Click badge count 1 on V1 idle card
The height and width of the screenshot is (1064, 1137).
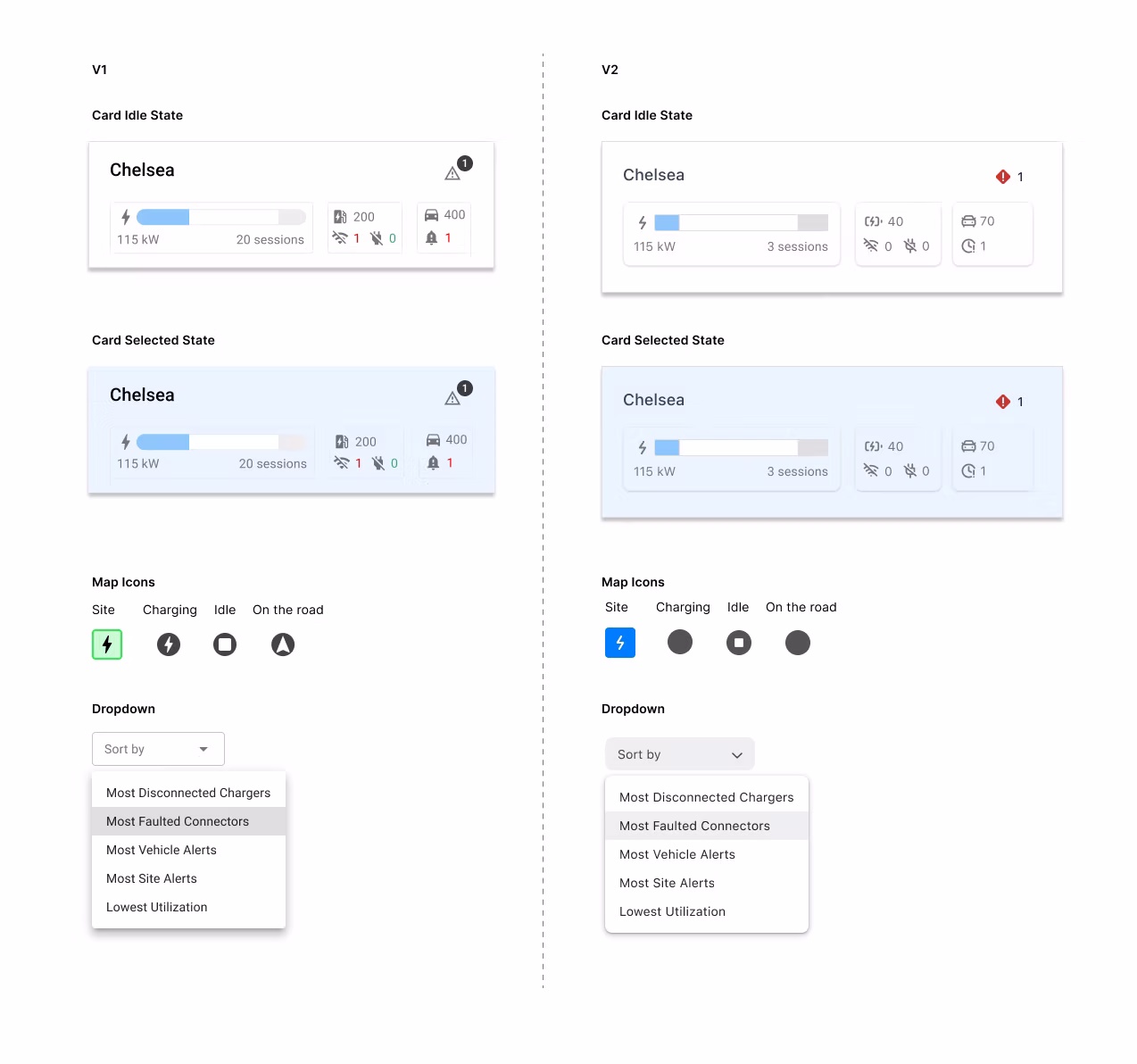465,163
